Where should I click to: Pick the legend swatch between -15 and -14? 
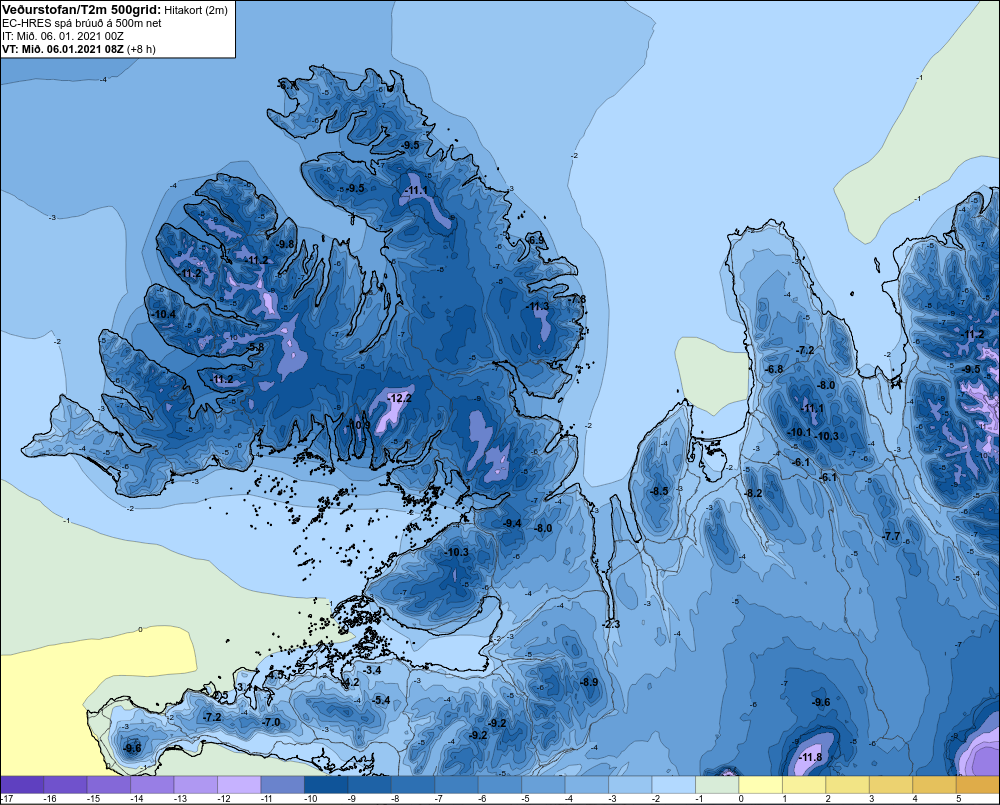click(108, 785)
